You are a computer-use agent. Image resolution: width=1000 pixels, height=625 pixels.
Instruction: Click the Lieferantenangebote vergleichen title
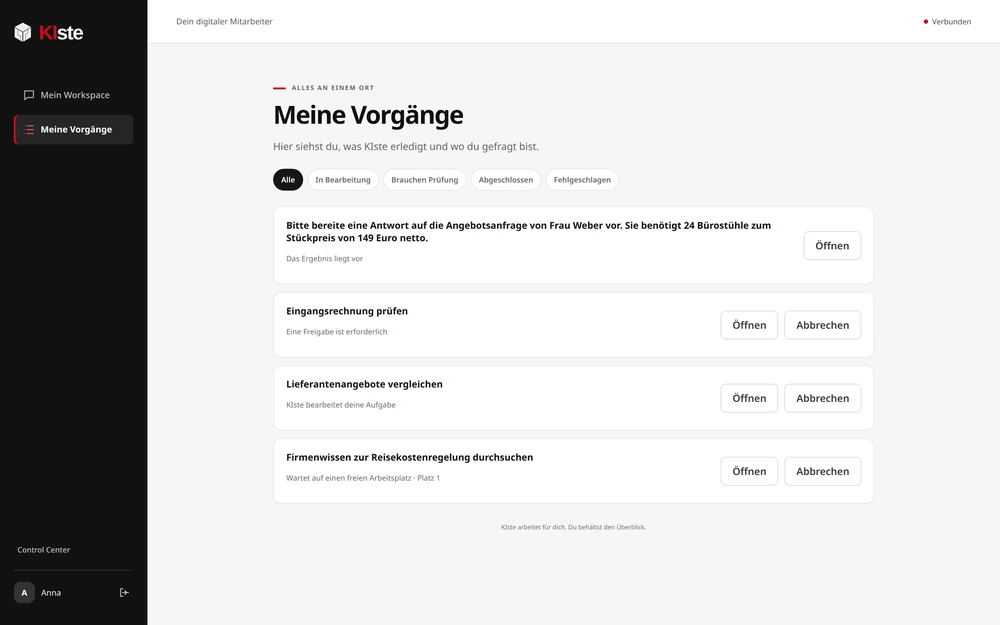(x=364, y=384)
